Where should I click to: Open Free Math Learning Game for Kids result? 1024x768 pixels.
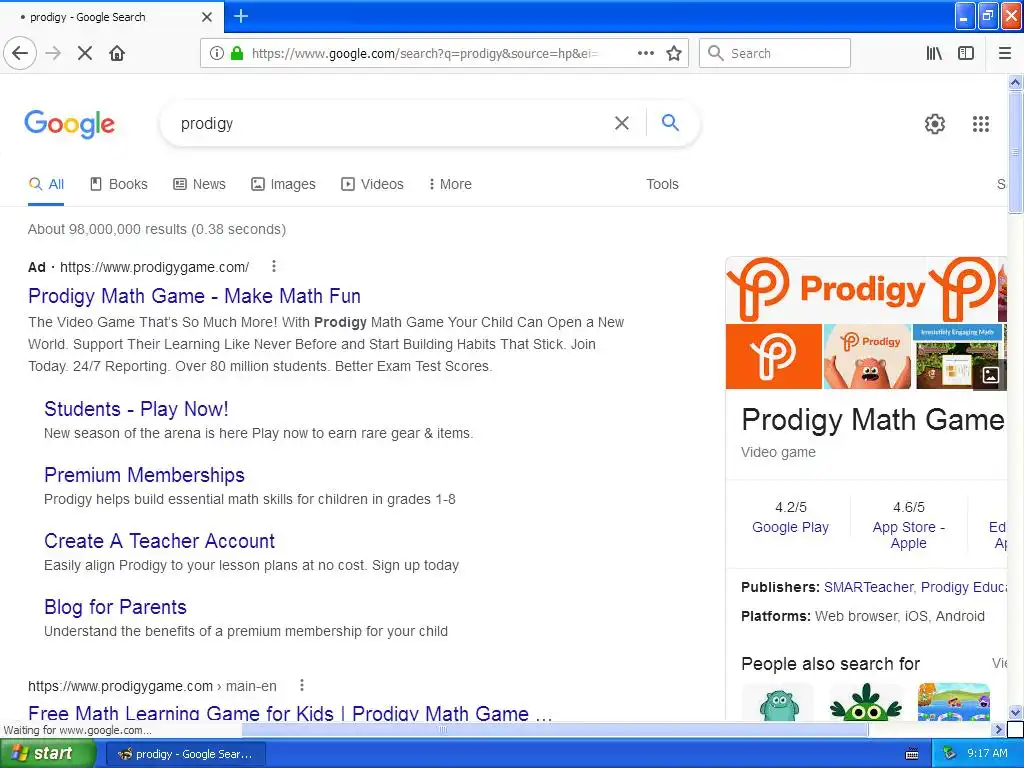coord(290,712)
